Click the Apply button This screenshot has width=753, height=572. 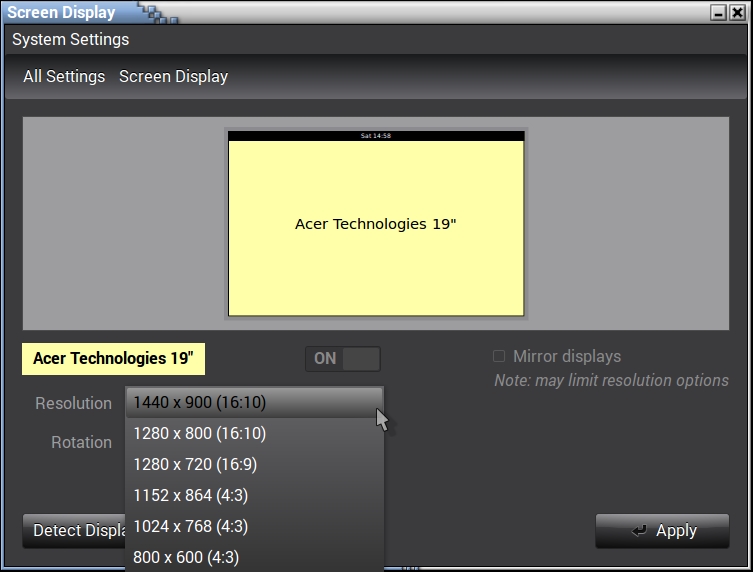coord(662,531)
